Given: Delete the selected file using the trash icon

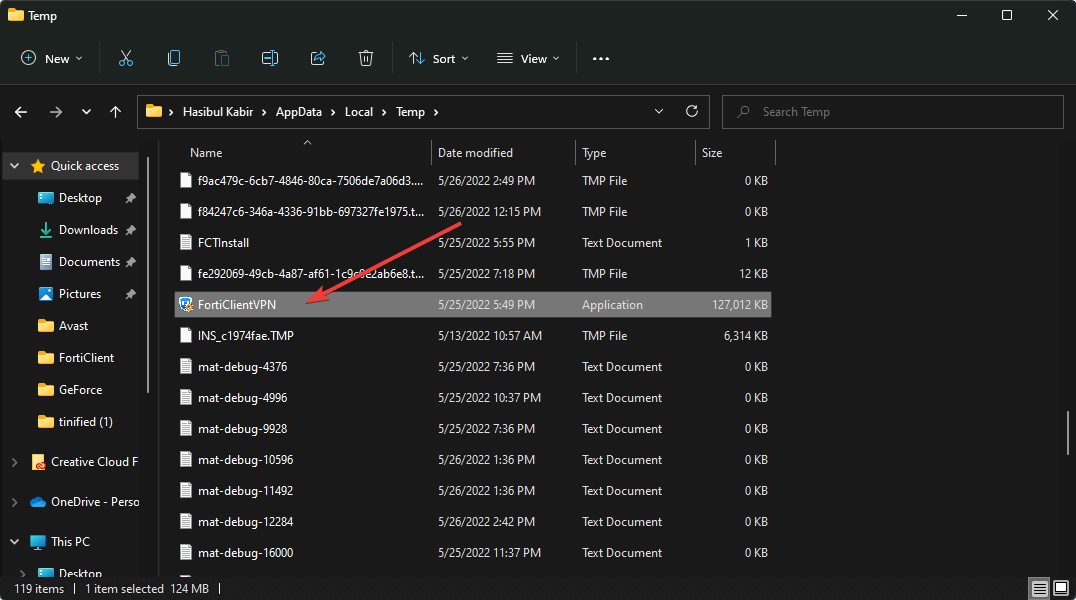Looking at the screenshot, I should click(365, 58).
